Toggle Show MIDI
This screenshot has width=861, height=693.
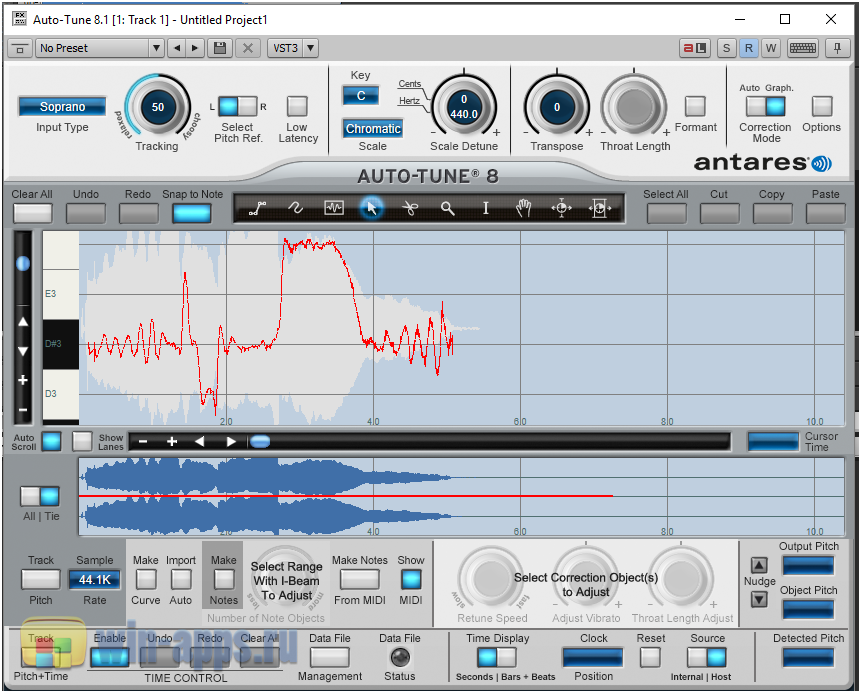(411, 579)
